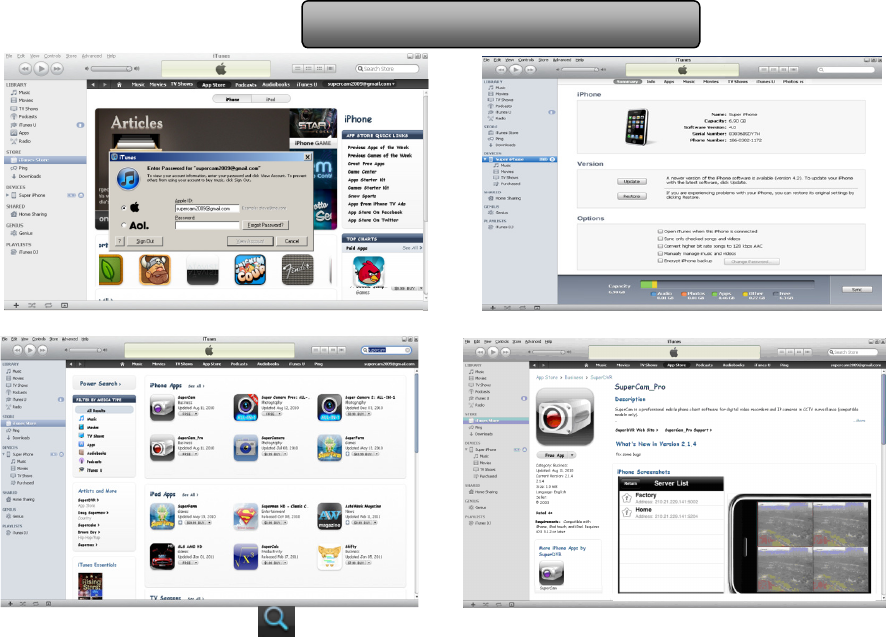Click the Search Store field in the sign-in dialog window
The image size is (886, 637).
pyautogui.click(x=388, y=68)
